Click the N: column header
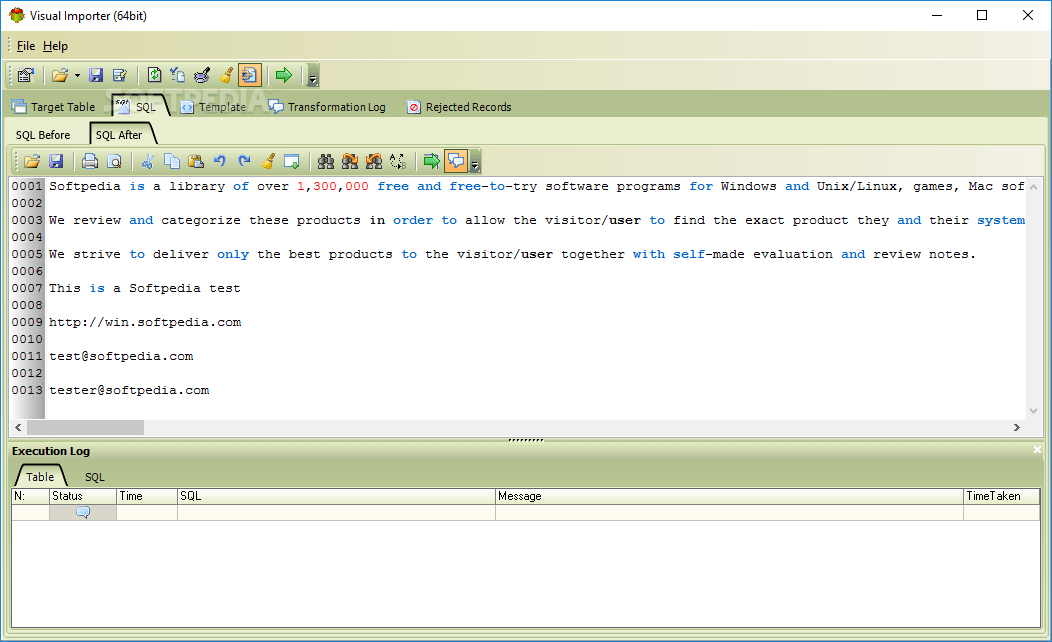The height and width of the screenshot is (642, 1052). pyautogui.click(x=31, y=496)
